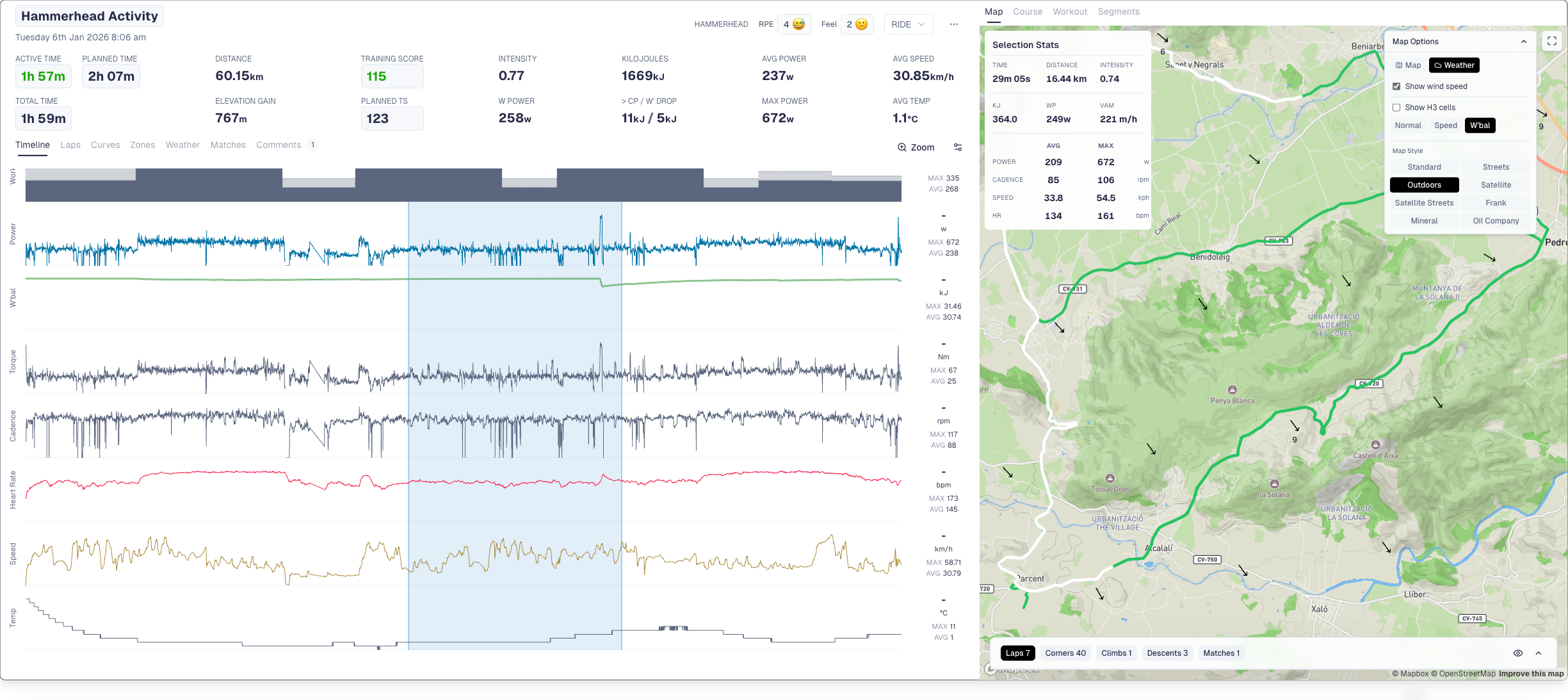Open the RIDE activity type dropdown
The height and width of the screenshot is (700, 1568).
tap(909, 24)
